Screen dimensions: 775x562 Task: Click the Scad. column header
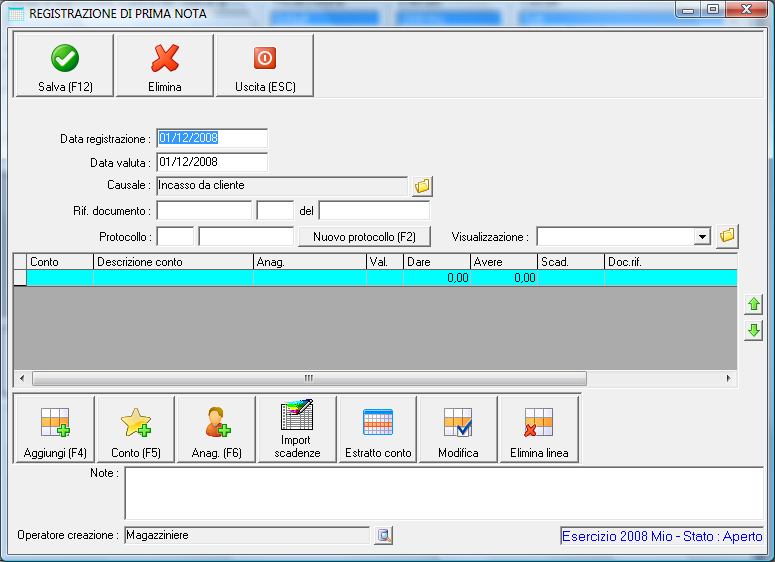(x=571, y=262)
